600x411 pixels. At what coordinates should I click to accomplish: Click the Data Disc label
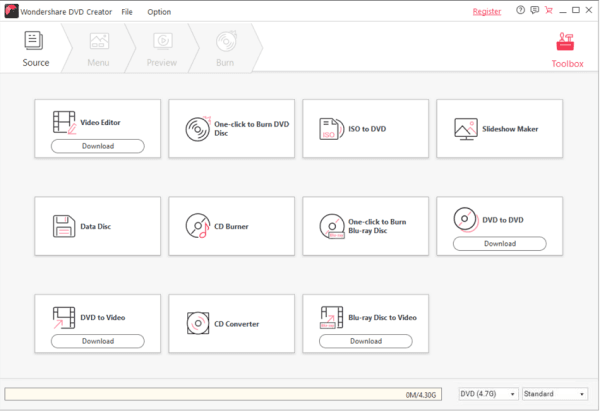96,227
